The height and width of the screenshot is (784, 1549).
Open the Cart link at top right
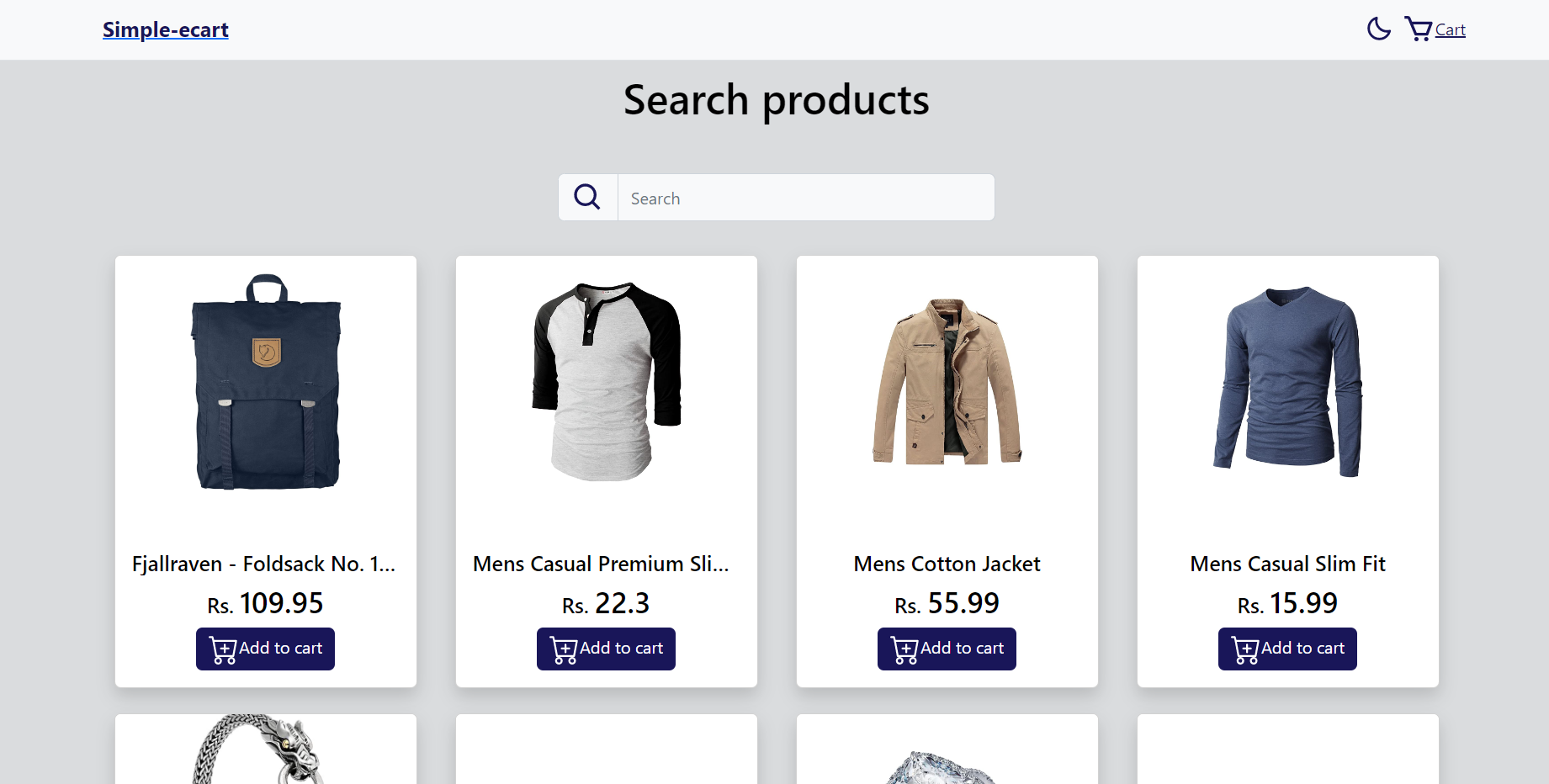[x=1451, y=29]
